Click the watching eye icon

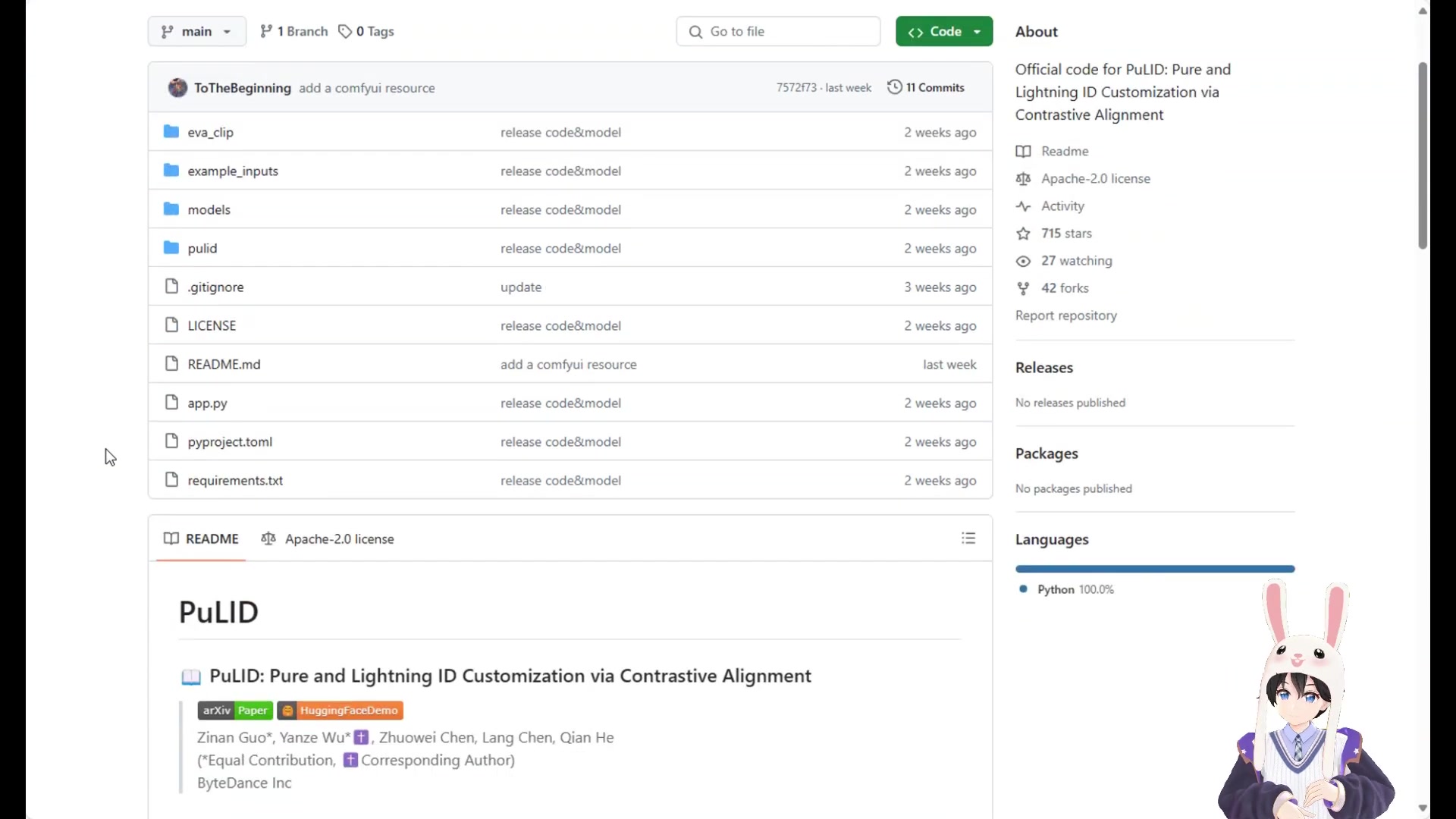tap(1023, 261)
